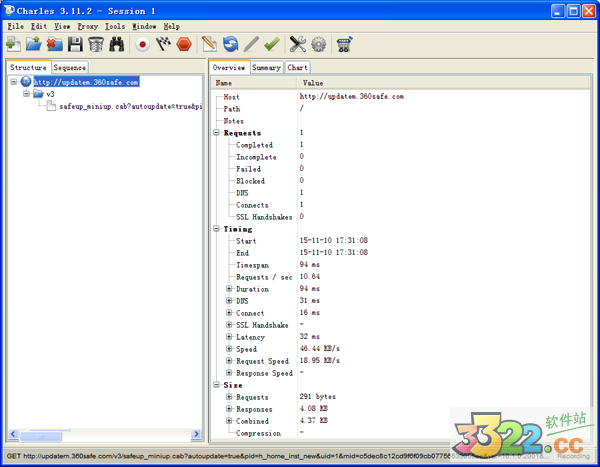Open the Edit menu
Viewport: 600px width, 467px height.
click(39, 26)
